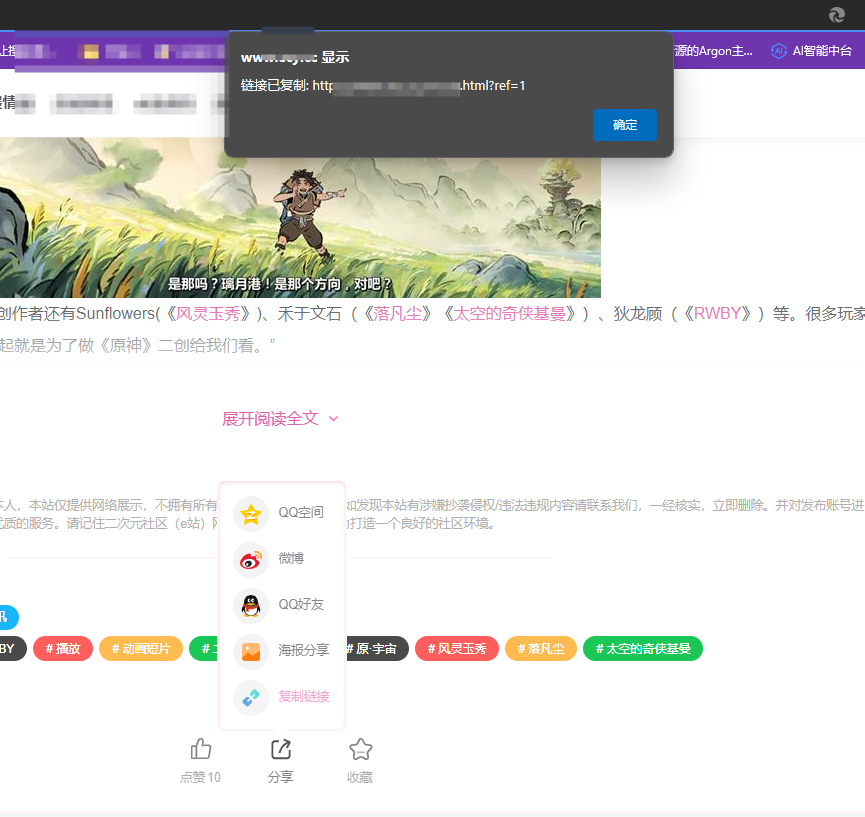Open the RWBY link in article
The image size is (865, 817).
tap(722, 312)
